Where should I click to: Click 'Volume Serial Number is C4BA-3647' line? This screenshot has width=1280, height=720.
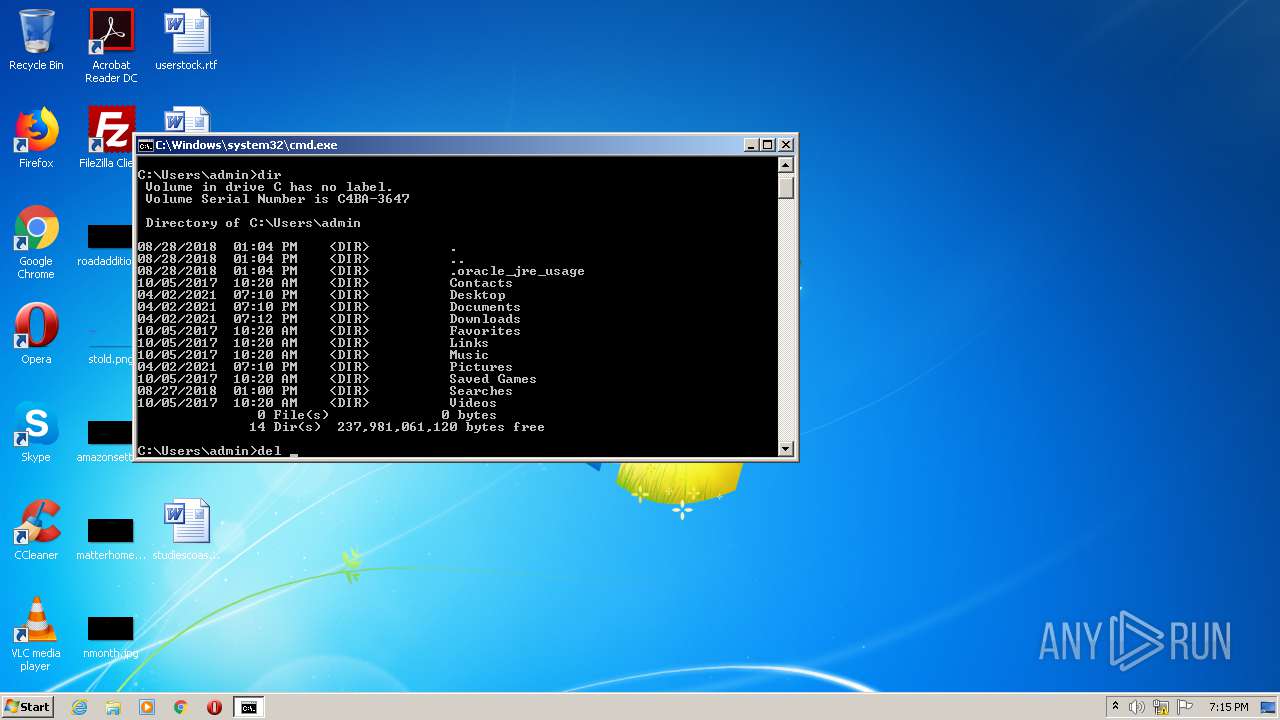point(277,199)
